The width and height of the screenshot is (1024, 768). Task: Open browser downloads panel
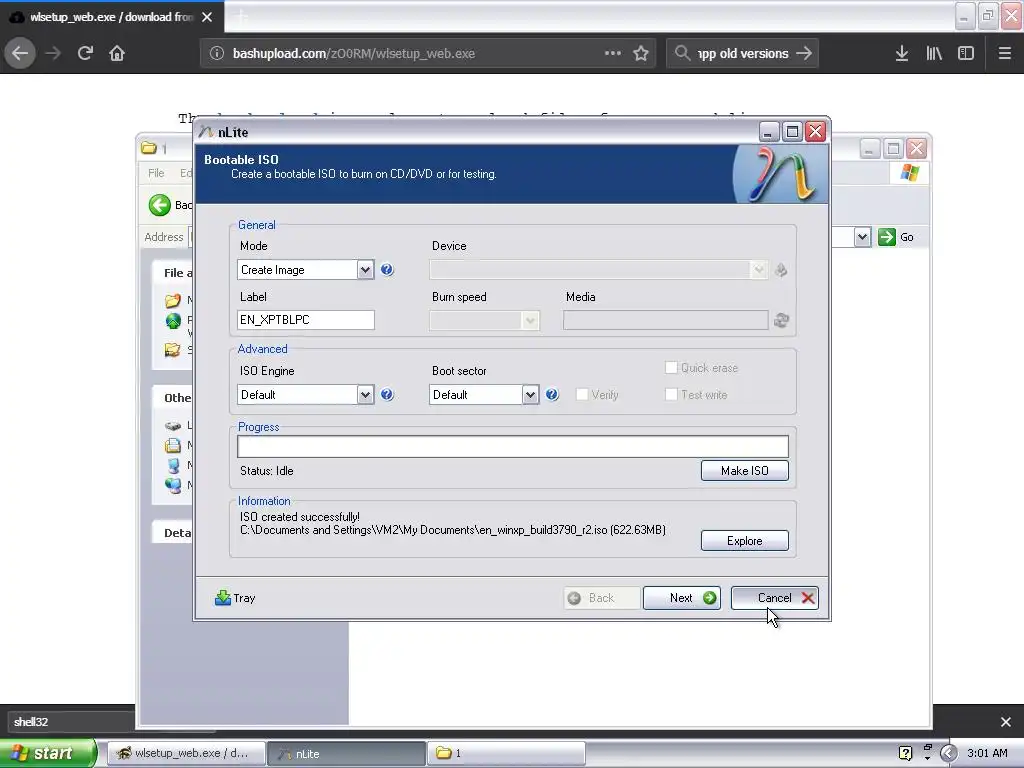point(902,54)
